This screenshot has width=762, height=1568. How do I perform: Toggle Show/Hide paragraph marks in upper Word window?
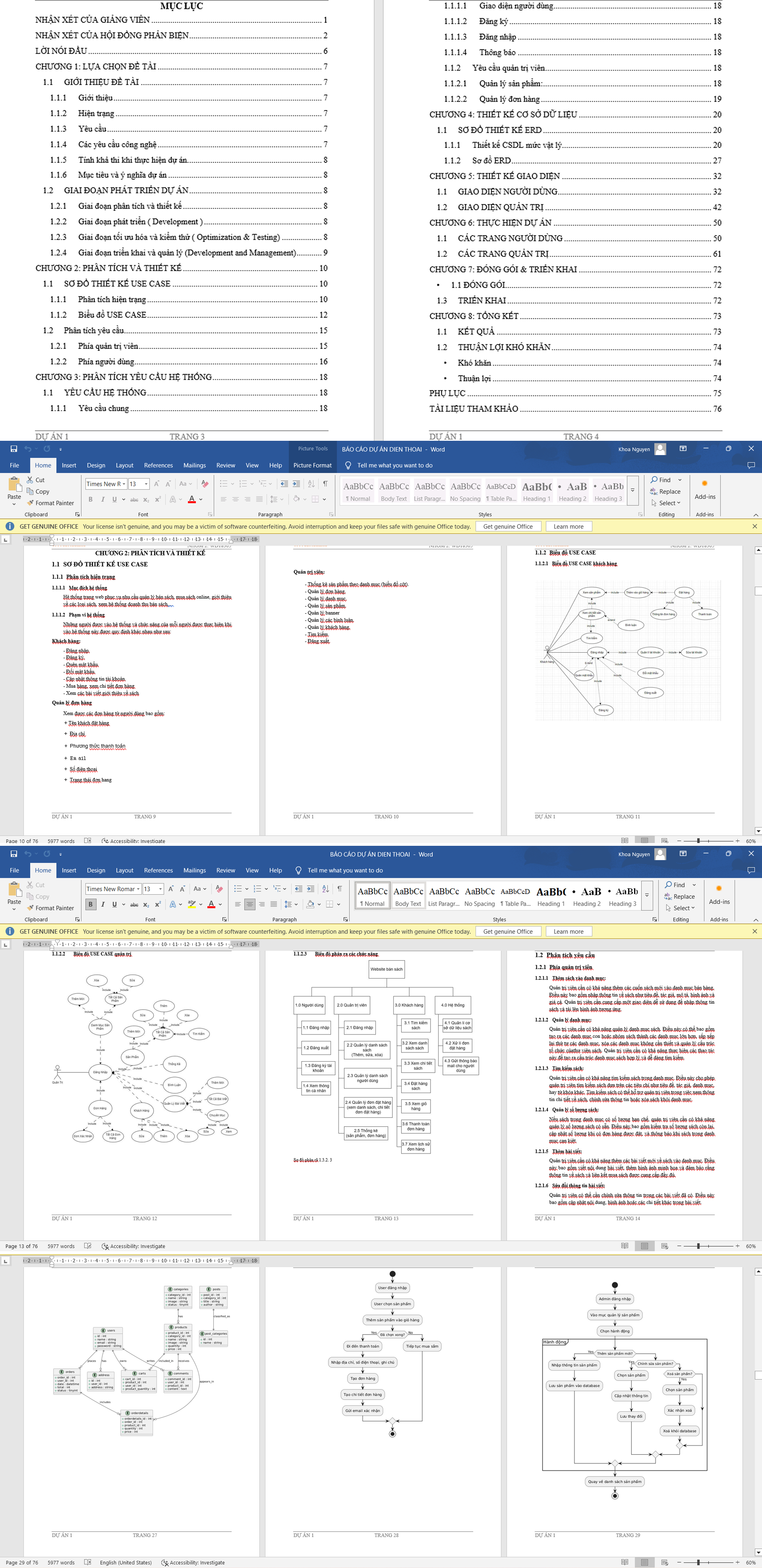pos(325,484)
